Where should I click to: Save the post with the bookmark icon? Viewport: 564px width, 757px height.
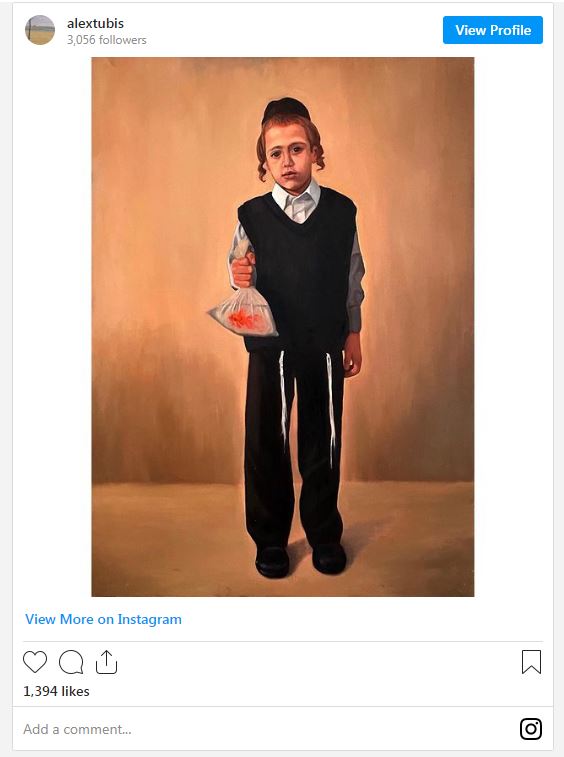pyautogui.click(x=531, y=661)
